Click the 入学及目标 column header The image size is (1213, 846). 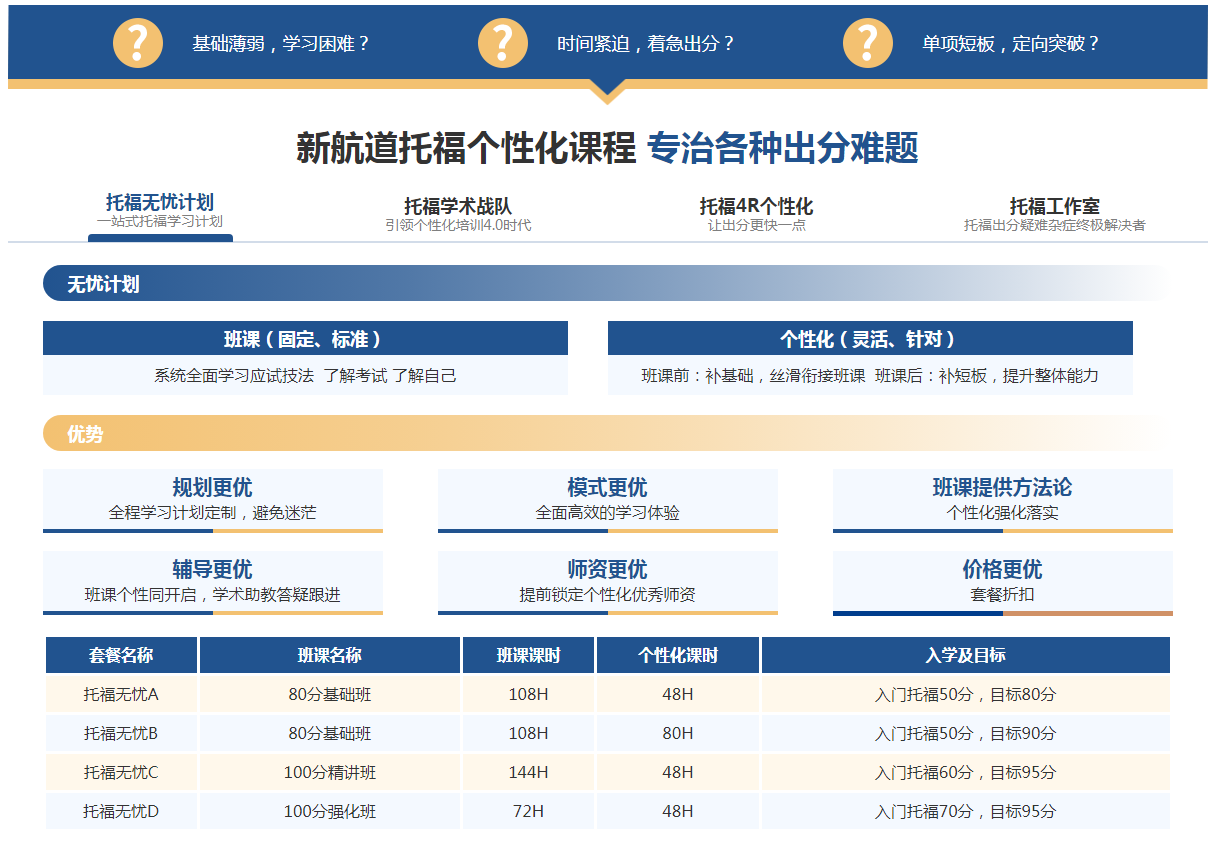point(966,656)
